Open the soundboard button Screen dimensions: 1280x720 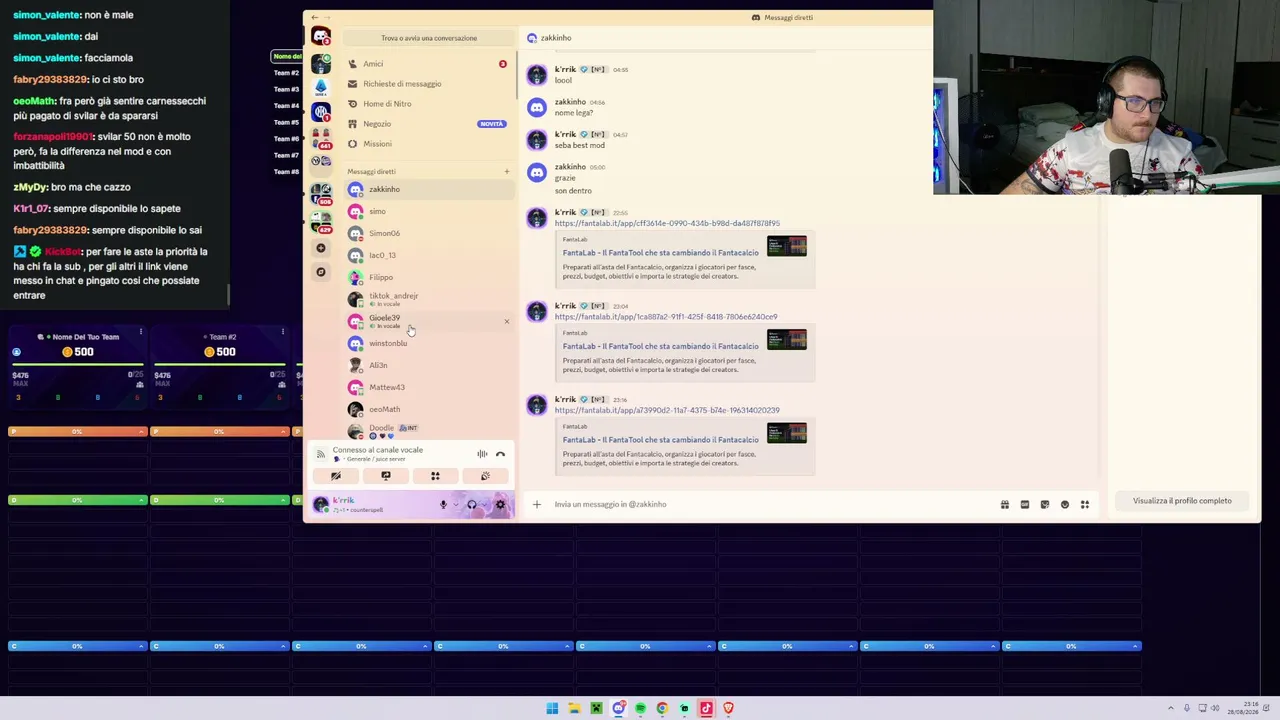tap(485, 476)
